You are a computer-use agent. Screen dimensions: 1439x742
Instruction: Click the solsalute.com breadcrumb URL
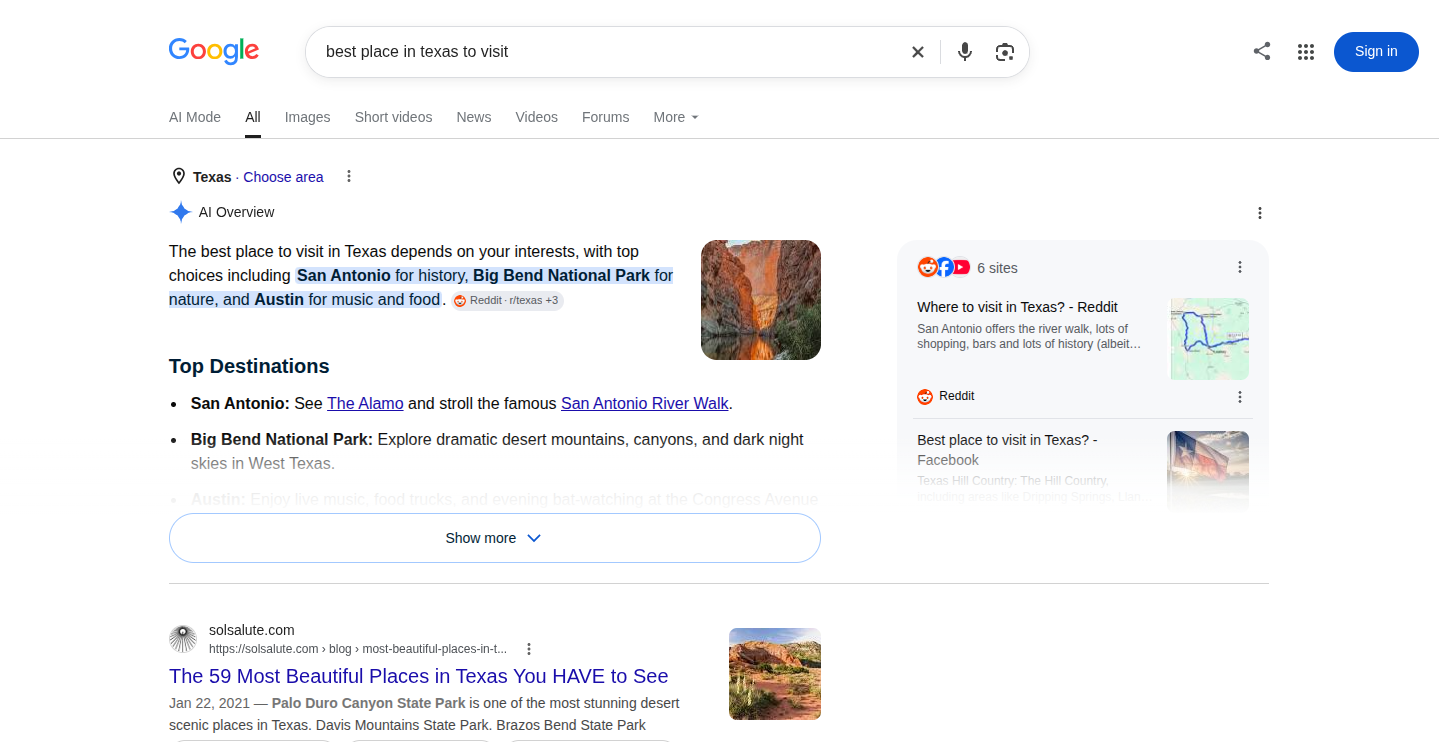358,649
